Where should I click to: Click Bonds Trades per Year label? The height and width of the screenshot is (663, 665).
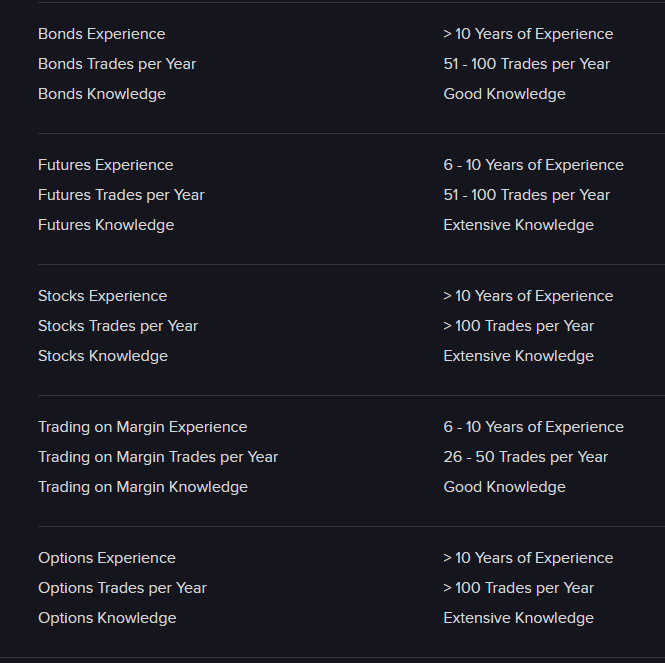(117, 64)
